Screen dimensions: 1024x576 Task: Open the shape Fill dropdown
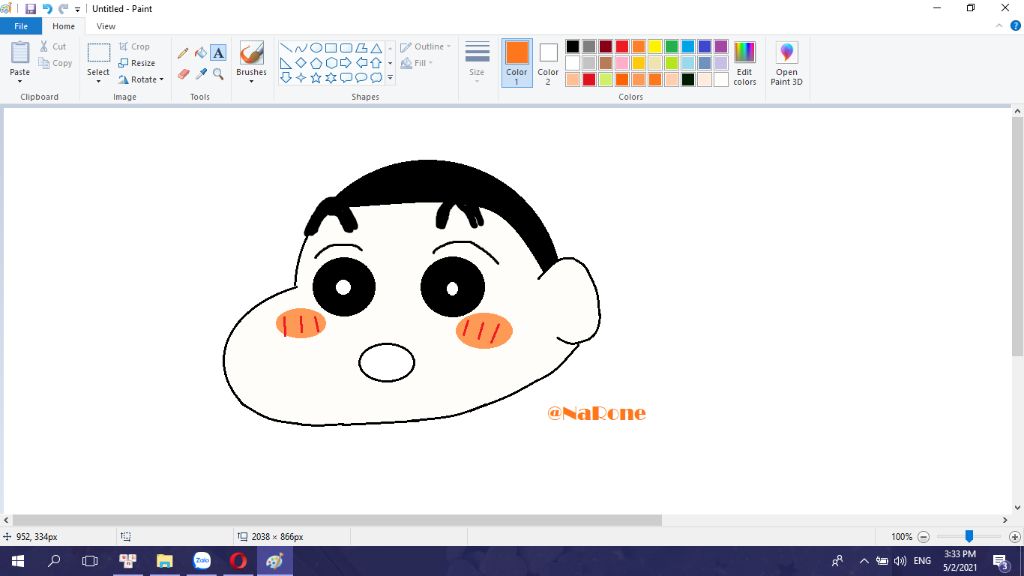click(417, 63)
